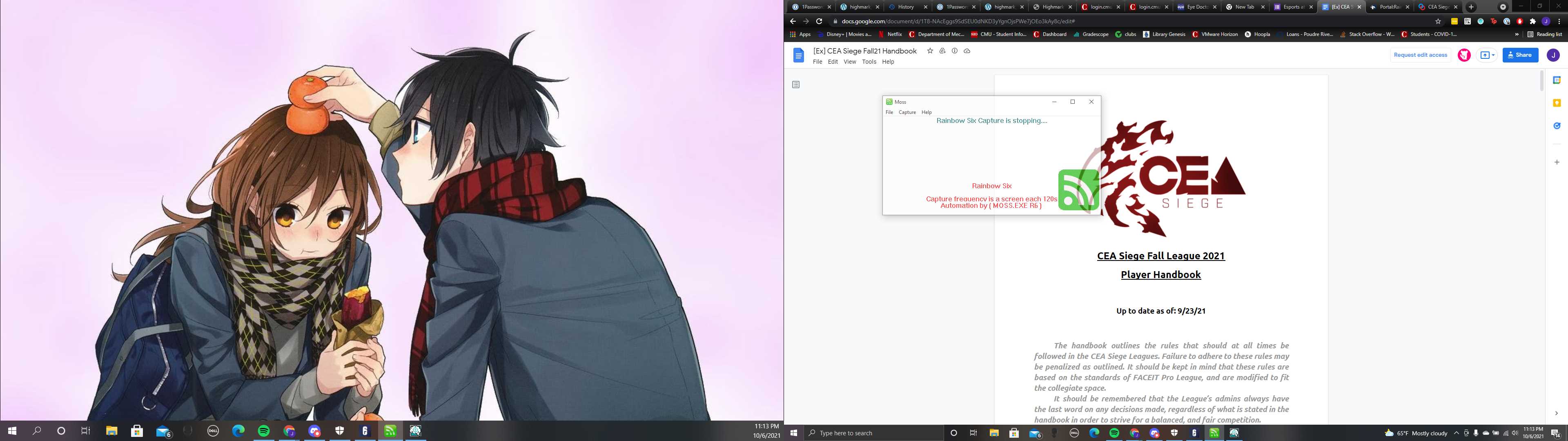
Task: Open the Apps bookmarks shortcut
Action: pyautogui.click(x=800, y=34)
